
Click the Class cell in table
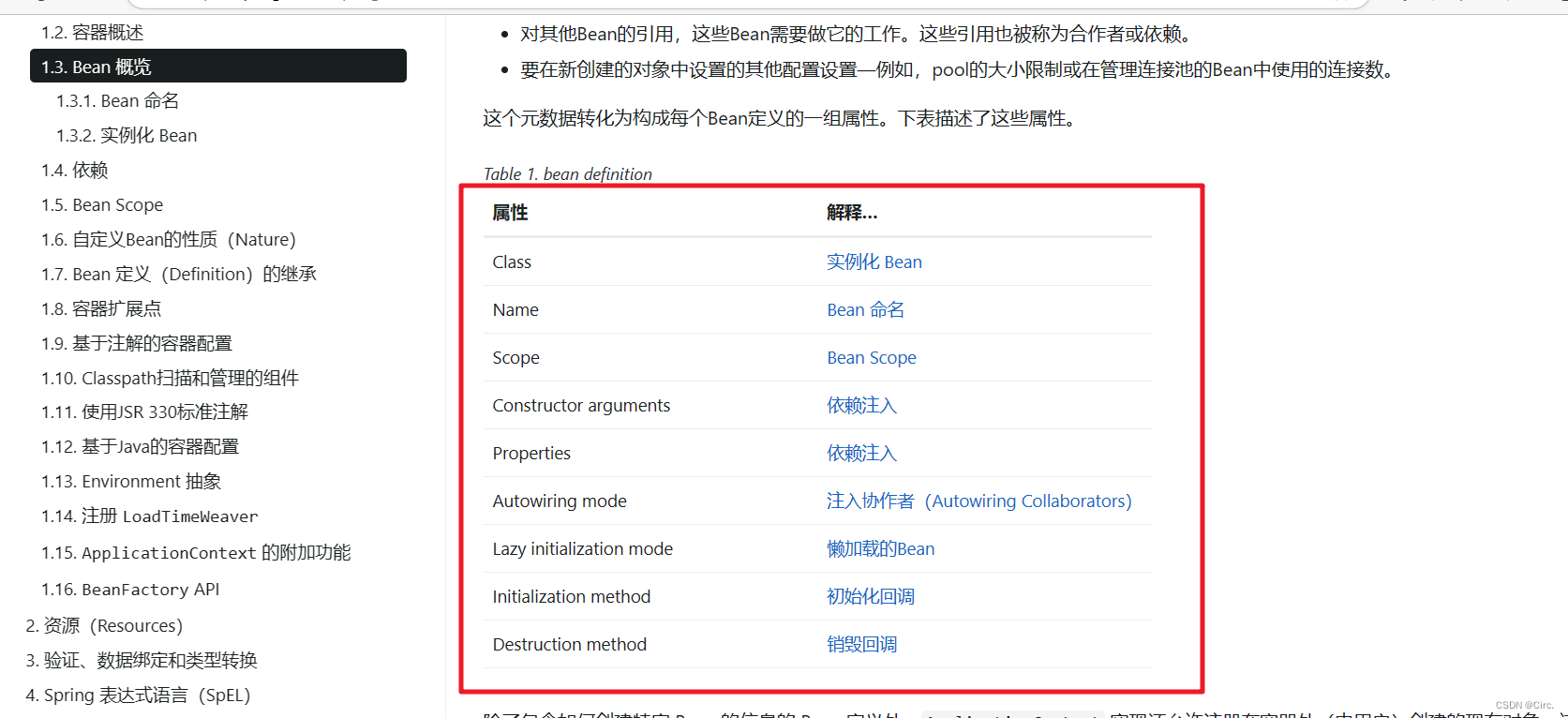point(512,262)
